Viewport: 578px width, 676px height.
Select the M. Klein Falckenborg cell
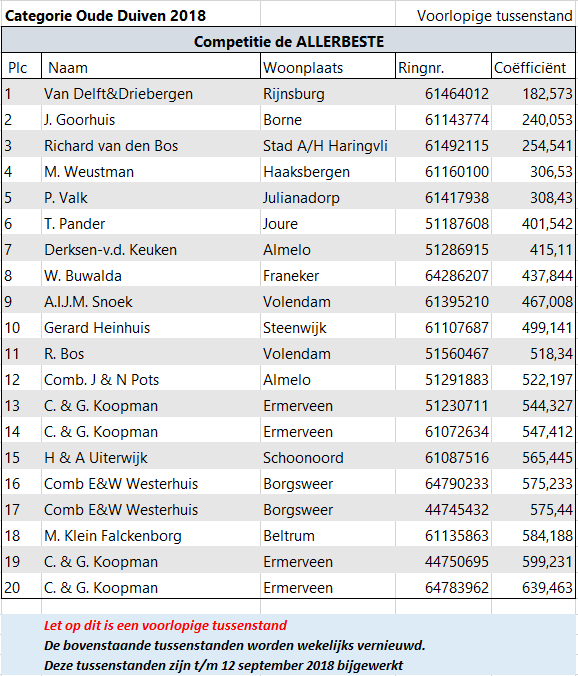pyautogui.click(x=151, y=535)
